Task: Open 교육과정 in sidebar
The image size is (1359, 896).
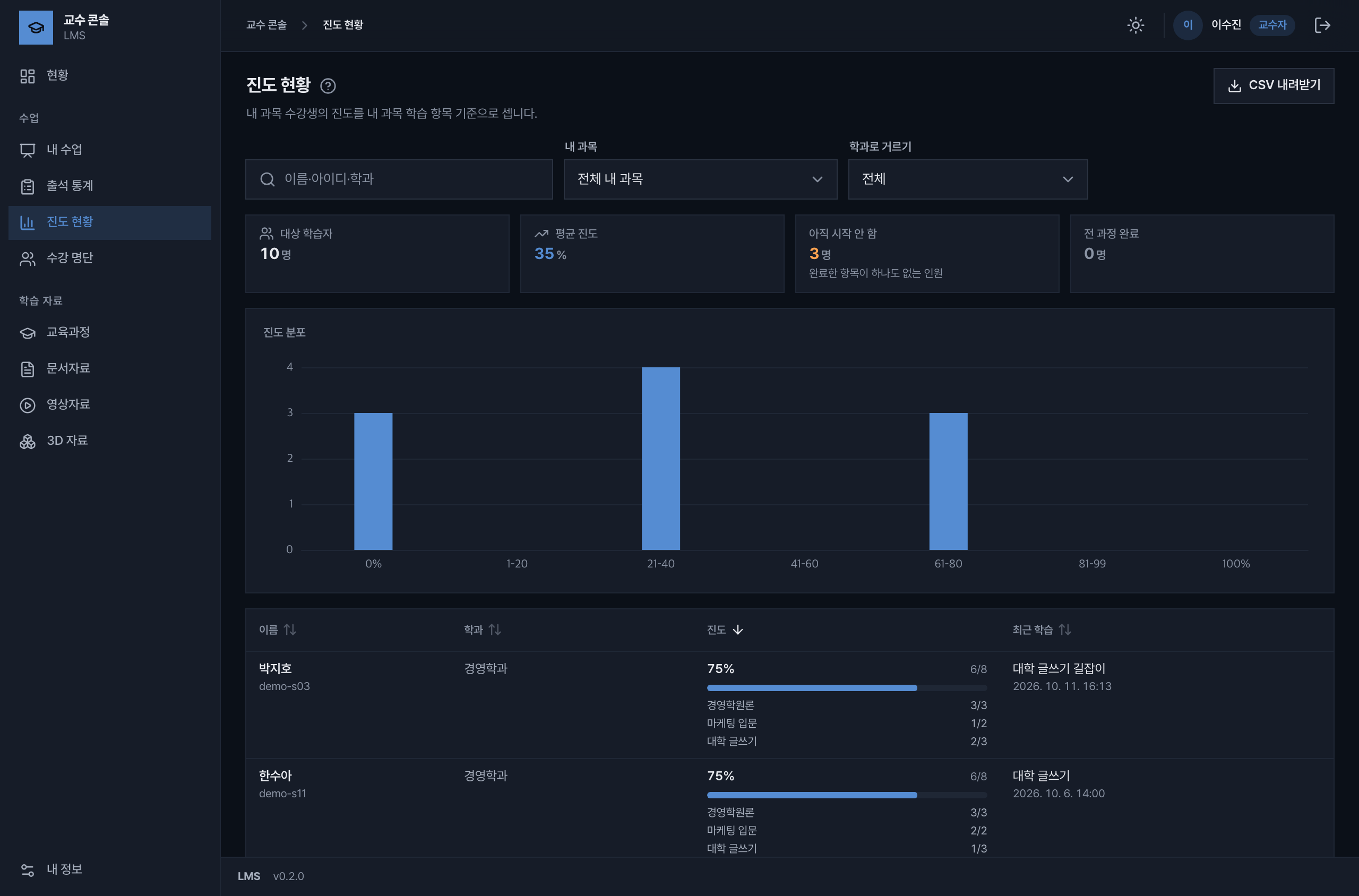Action: tap(110, 332)
